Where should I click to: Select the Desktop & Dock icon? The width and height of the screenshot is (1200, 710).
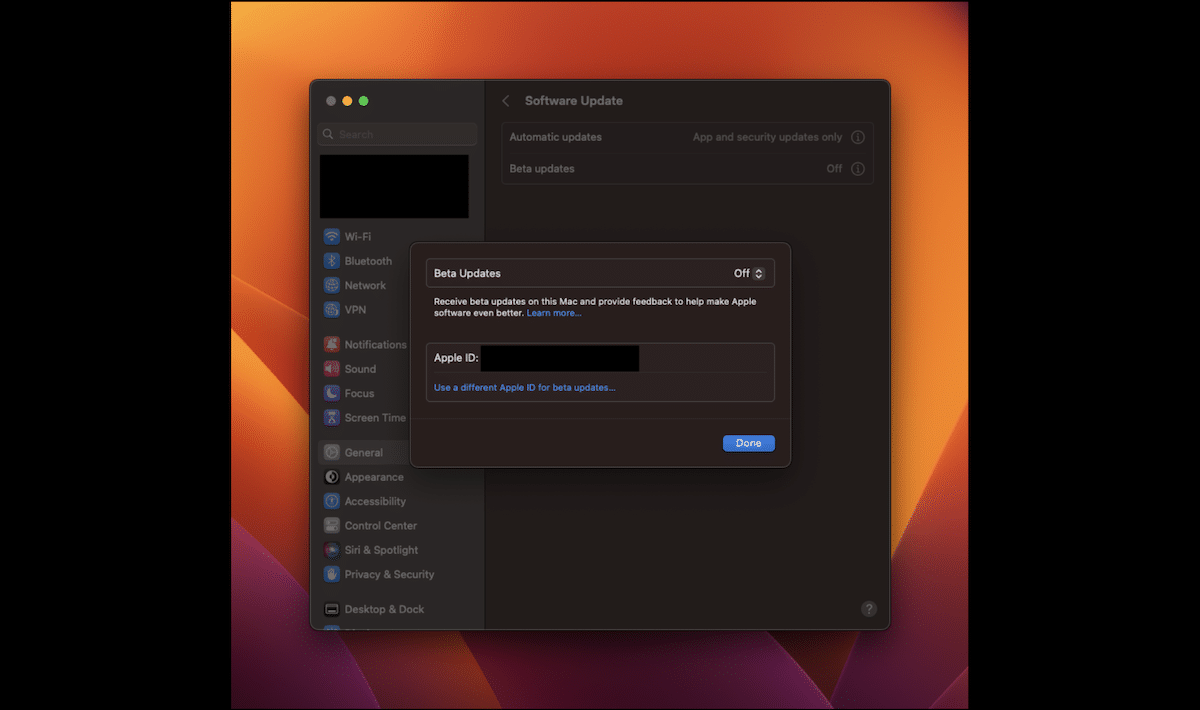coord(331,609)
